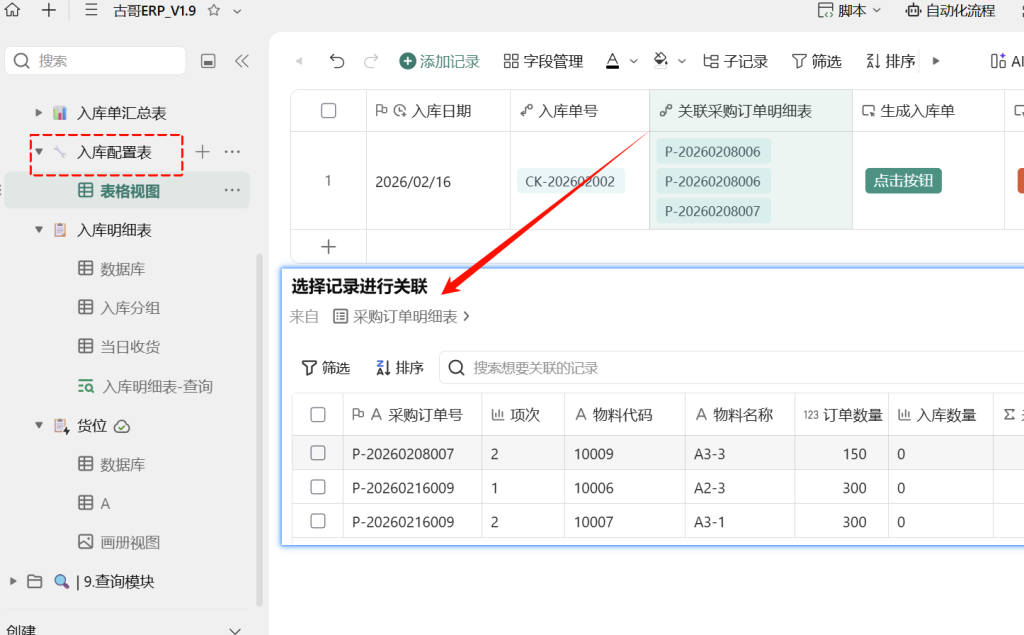Check the row with 物料代码 10006
Image resolution: width=1024 pixels, height=635 pixels.
(x=318, y=487)
